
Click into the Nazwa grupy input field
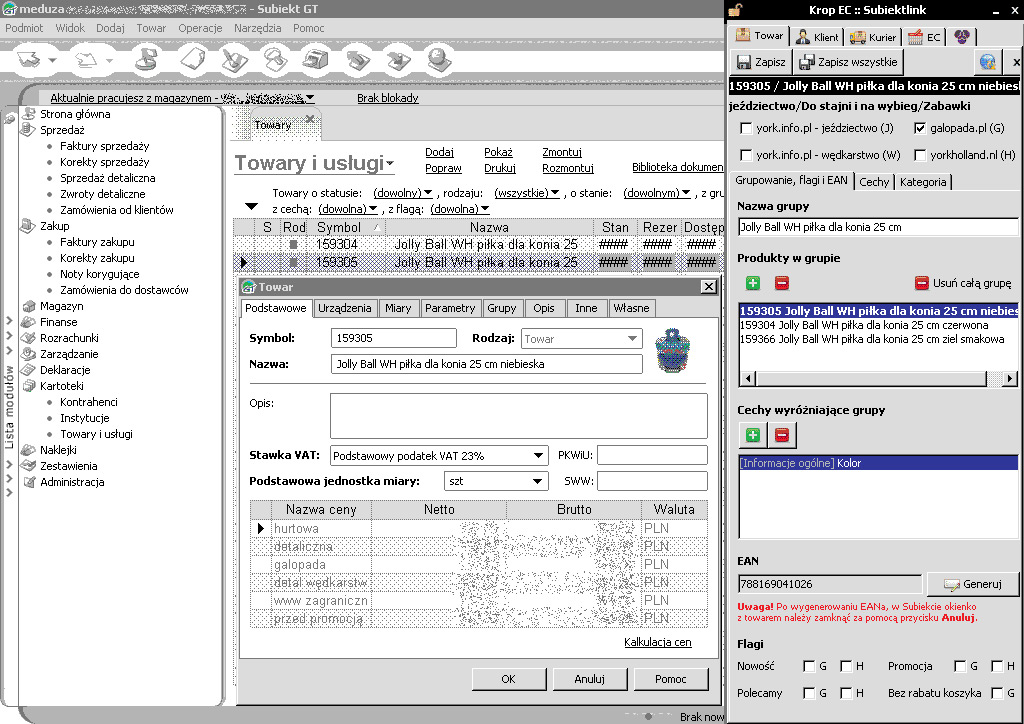tap(877, 227)
